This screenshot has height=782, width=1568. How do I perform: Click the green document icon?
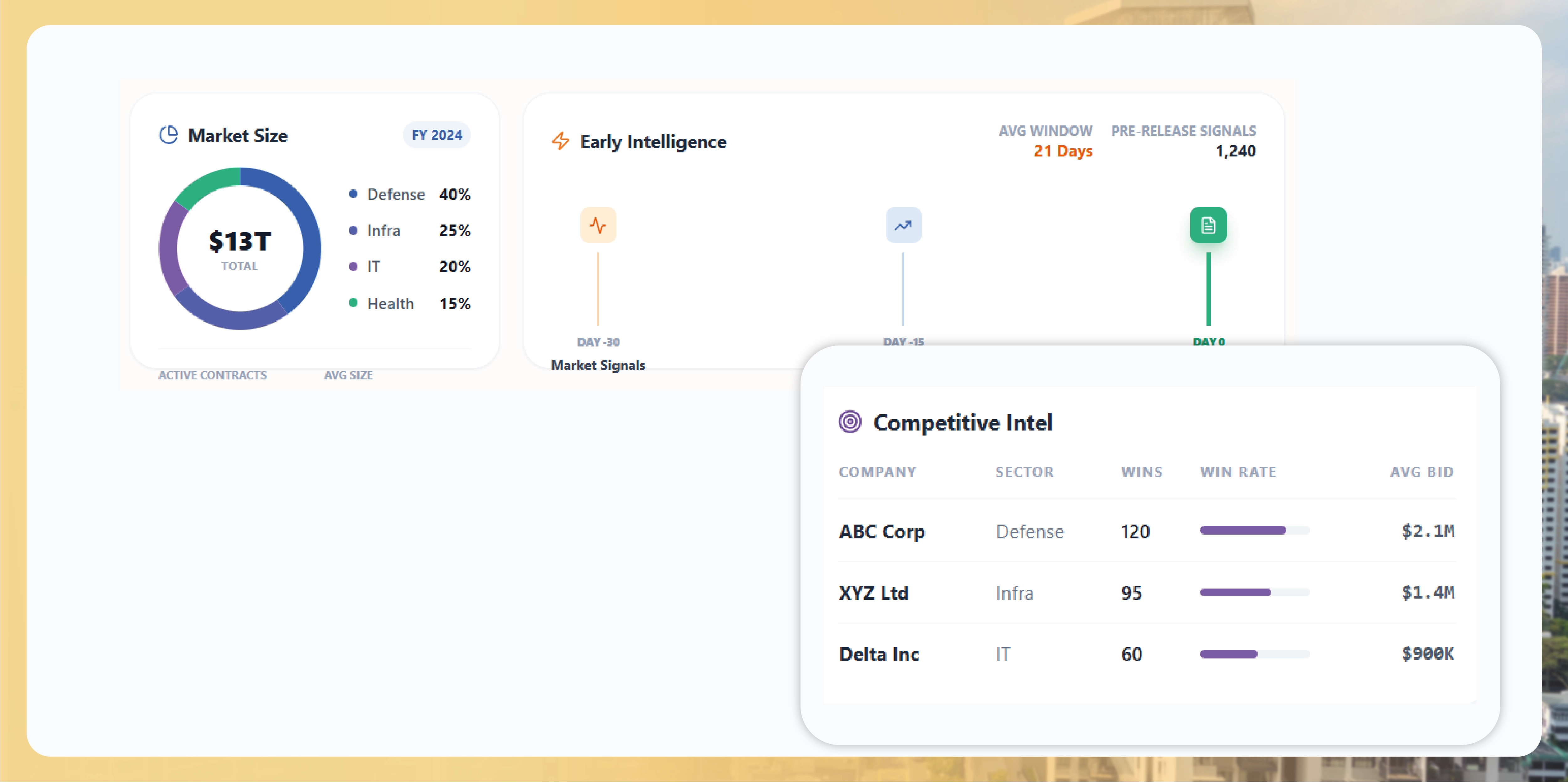(x=1208, y=226)
